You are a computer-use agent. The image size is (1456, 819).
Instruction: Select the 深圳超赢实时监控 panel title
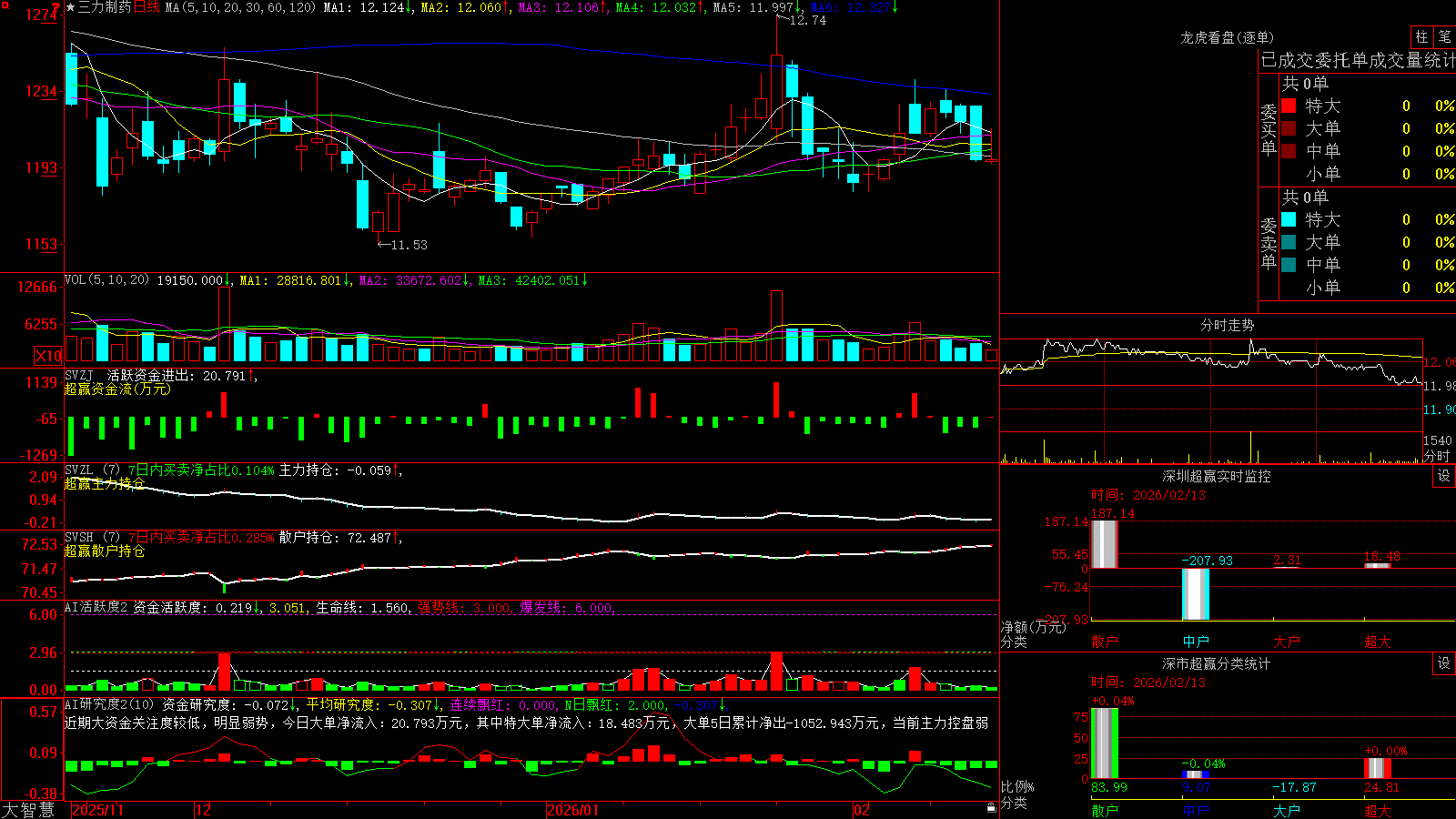pos(1217,476)
